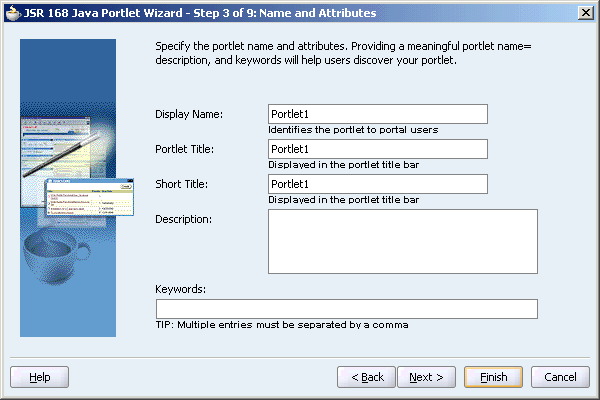Close the JSR 168 Java Portlet Wizard dialog
Image resolution: width=600 pixels, height=400 pixels.
pyautogui.click(x=585, y=13)
